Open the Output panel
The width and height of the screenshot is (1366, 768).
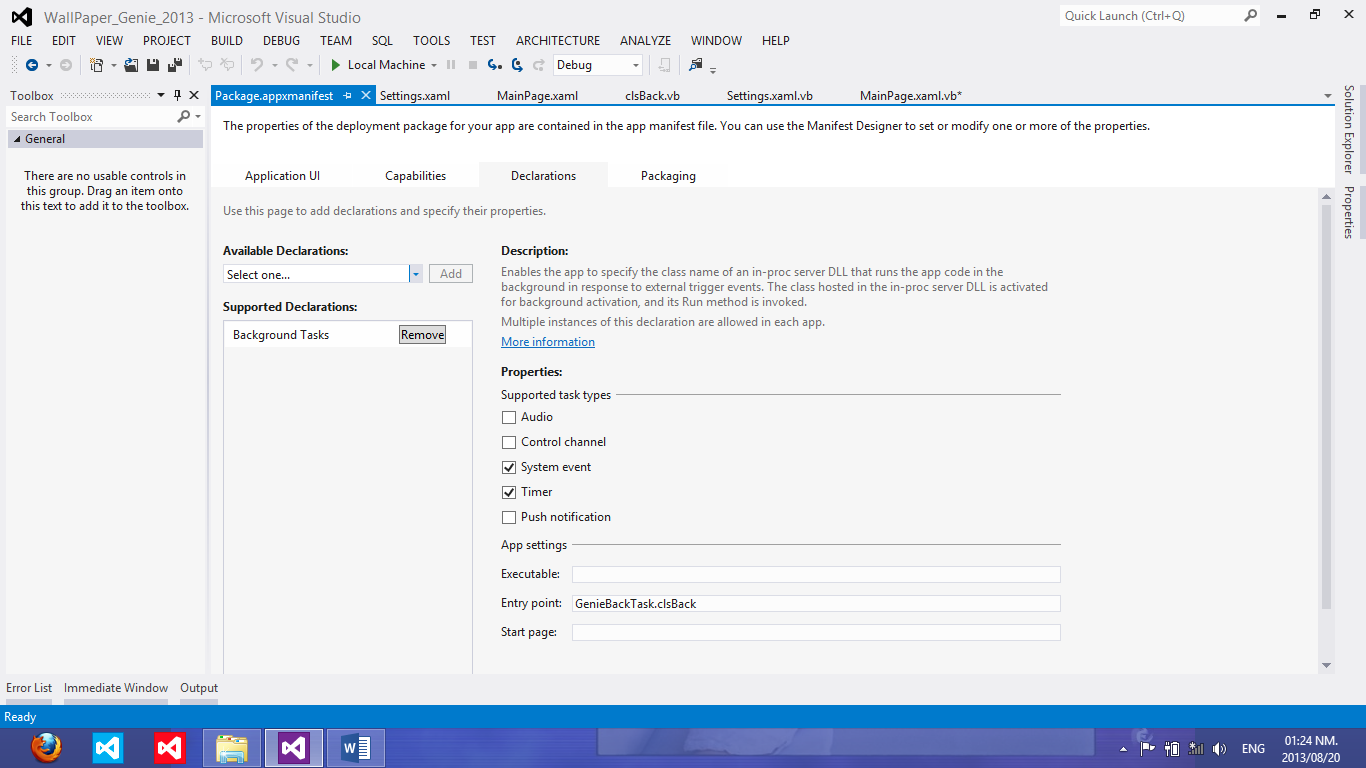coord(199,688)
